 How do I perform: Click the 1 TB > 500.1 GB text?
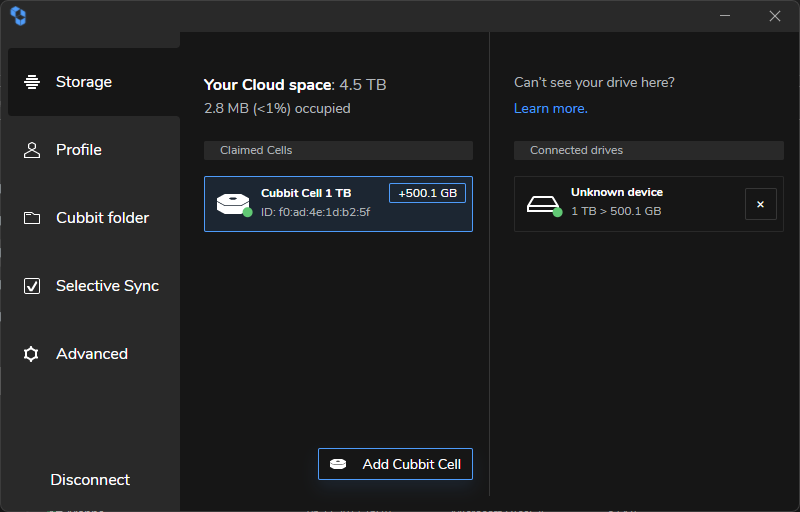[616, 211]
